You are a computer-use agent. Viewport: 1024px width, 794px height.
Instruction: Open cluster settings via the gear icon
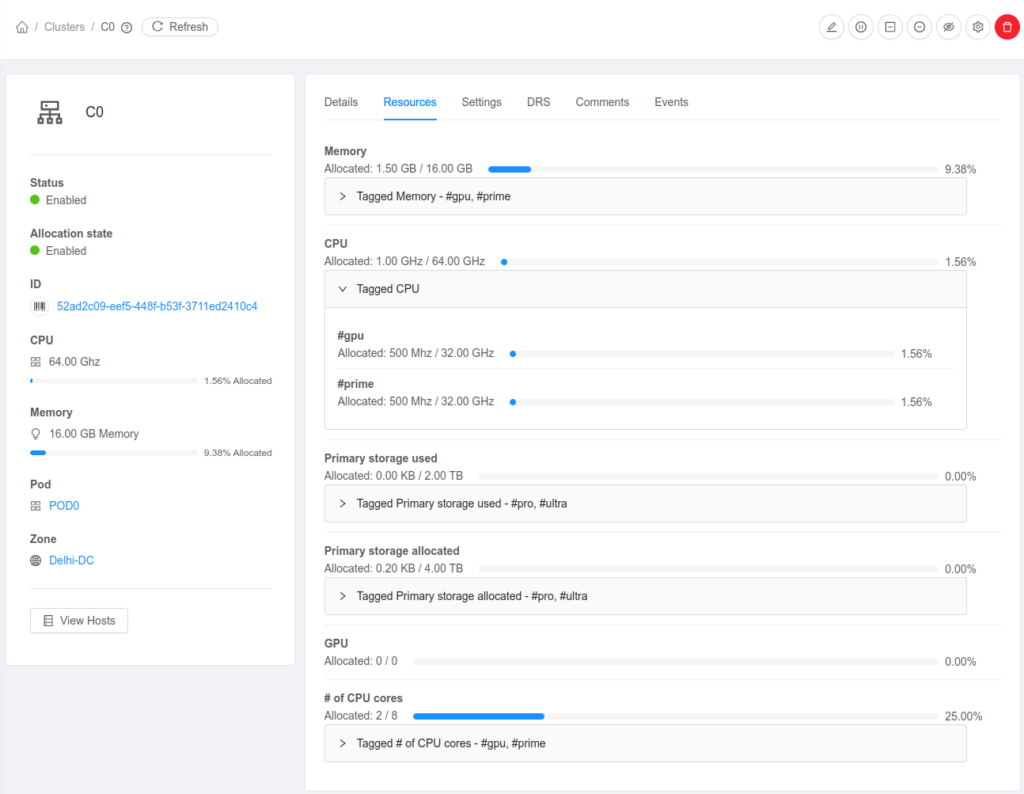point(977,27)
